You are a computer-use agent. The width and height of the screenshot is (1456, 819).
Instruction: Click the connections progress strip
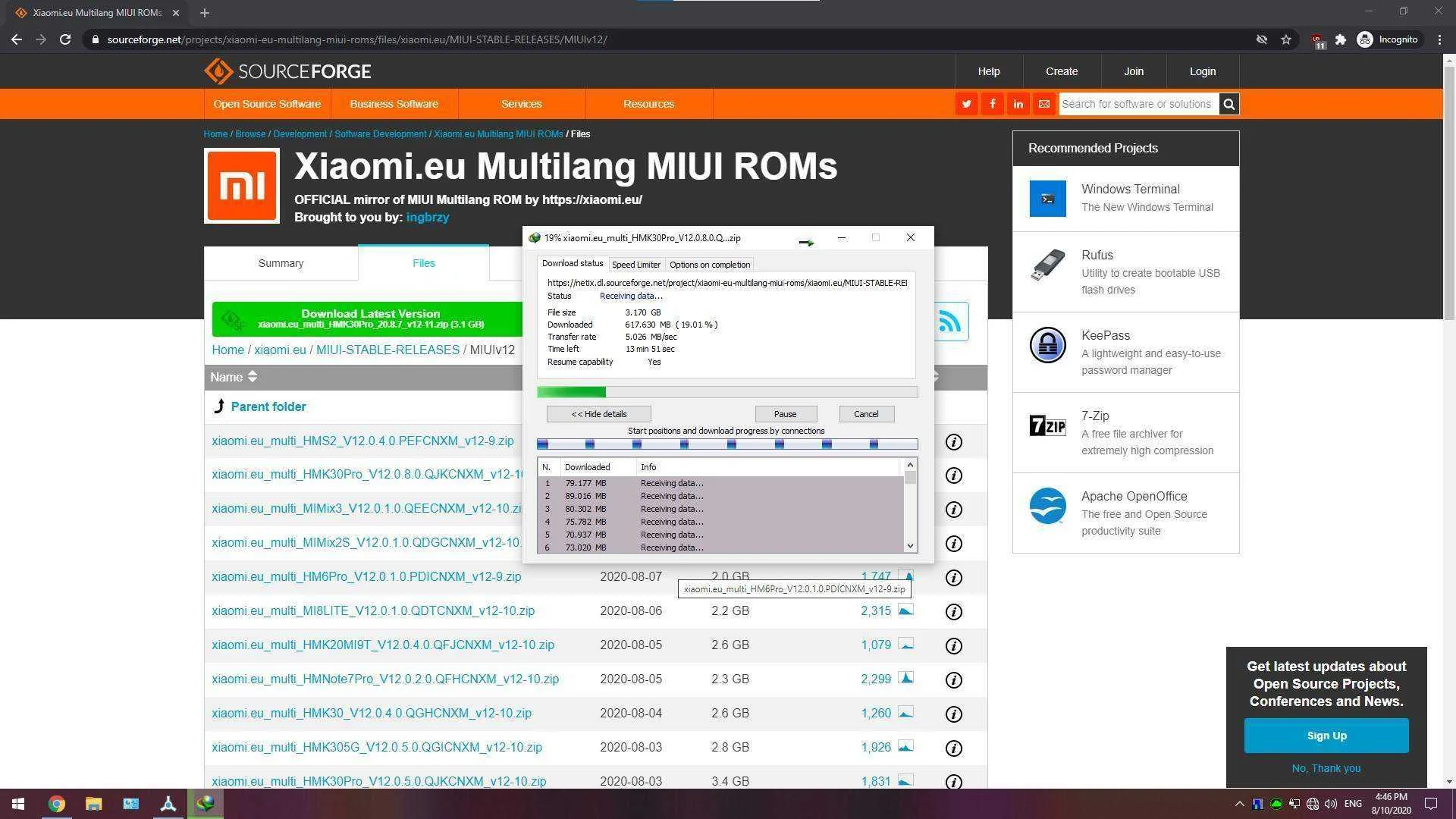pos(727,444)
